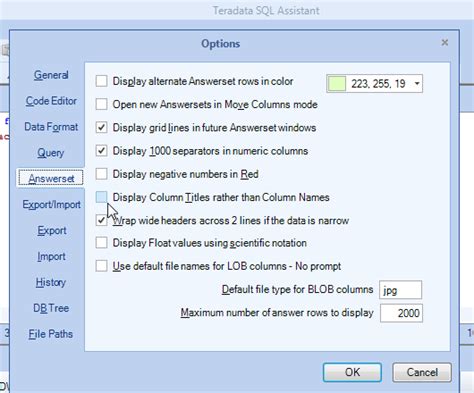The height and width of the screenshot is (393, 474).
Task: Enable alternate Answerset rows in color
Action: click(101, 81)
